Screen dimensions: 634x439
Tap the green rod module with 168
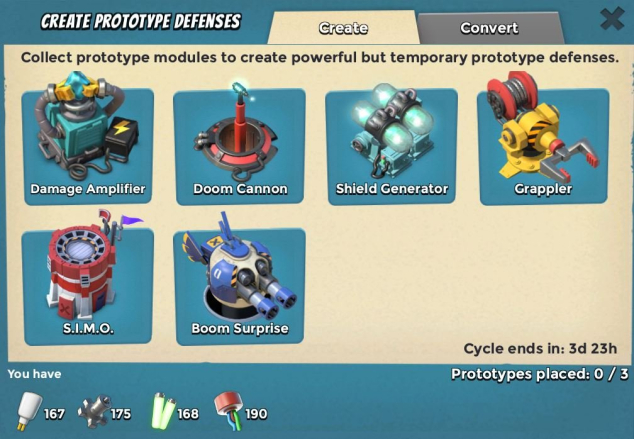coord(163,411)
